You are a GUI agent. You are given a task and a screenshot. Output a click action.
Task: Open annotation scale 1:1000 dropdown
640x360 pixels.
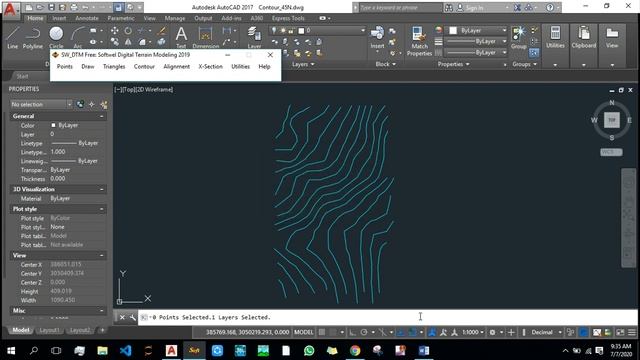[473, 332]
